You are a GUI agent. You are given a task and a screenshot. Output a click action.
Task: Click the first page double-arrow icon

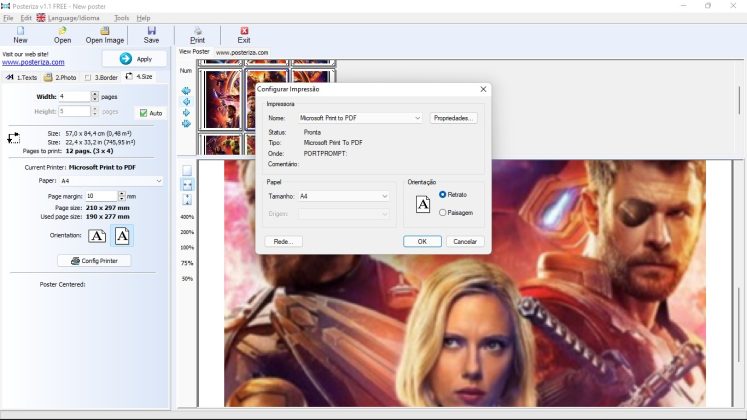[186, 90]
